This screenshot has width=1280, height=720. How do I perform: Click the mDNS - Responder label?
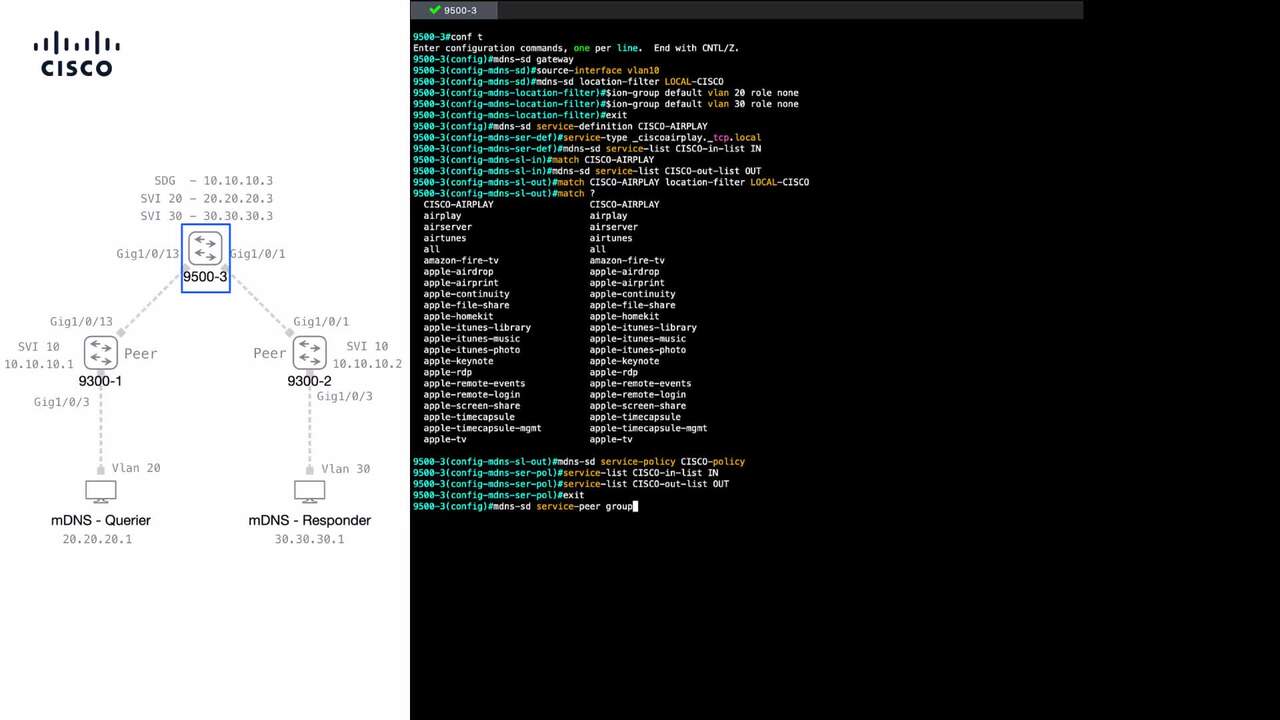[310, 520]
